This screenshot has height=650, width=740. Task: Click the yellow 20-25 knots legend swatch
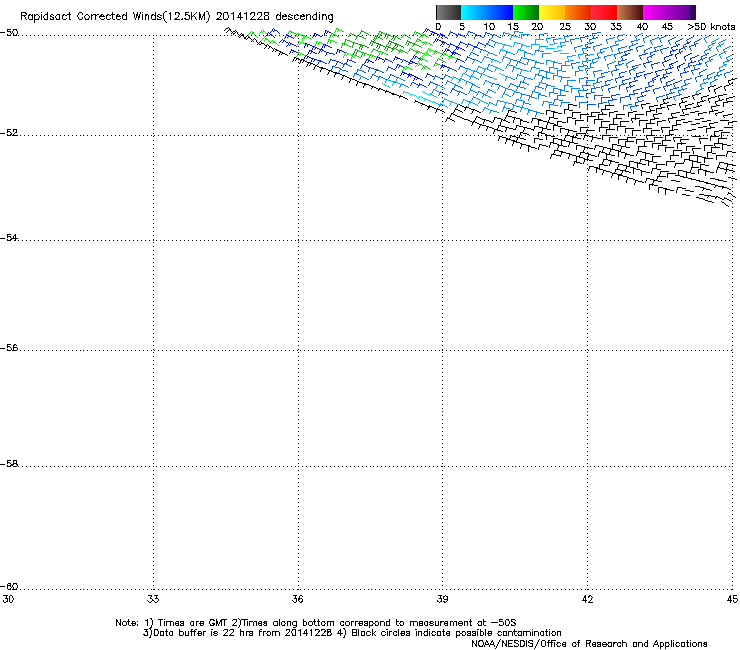point(552,12)
